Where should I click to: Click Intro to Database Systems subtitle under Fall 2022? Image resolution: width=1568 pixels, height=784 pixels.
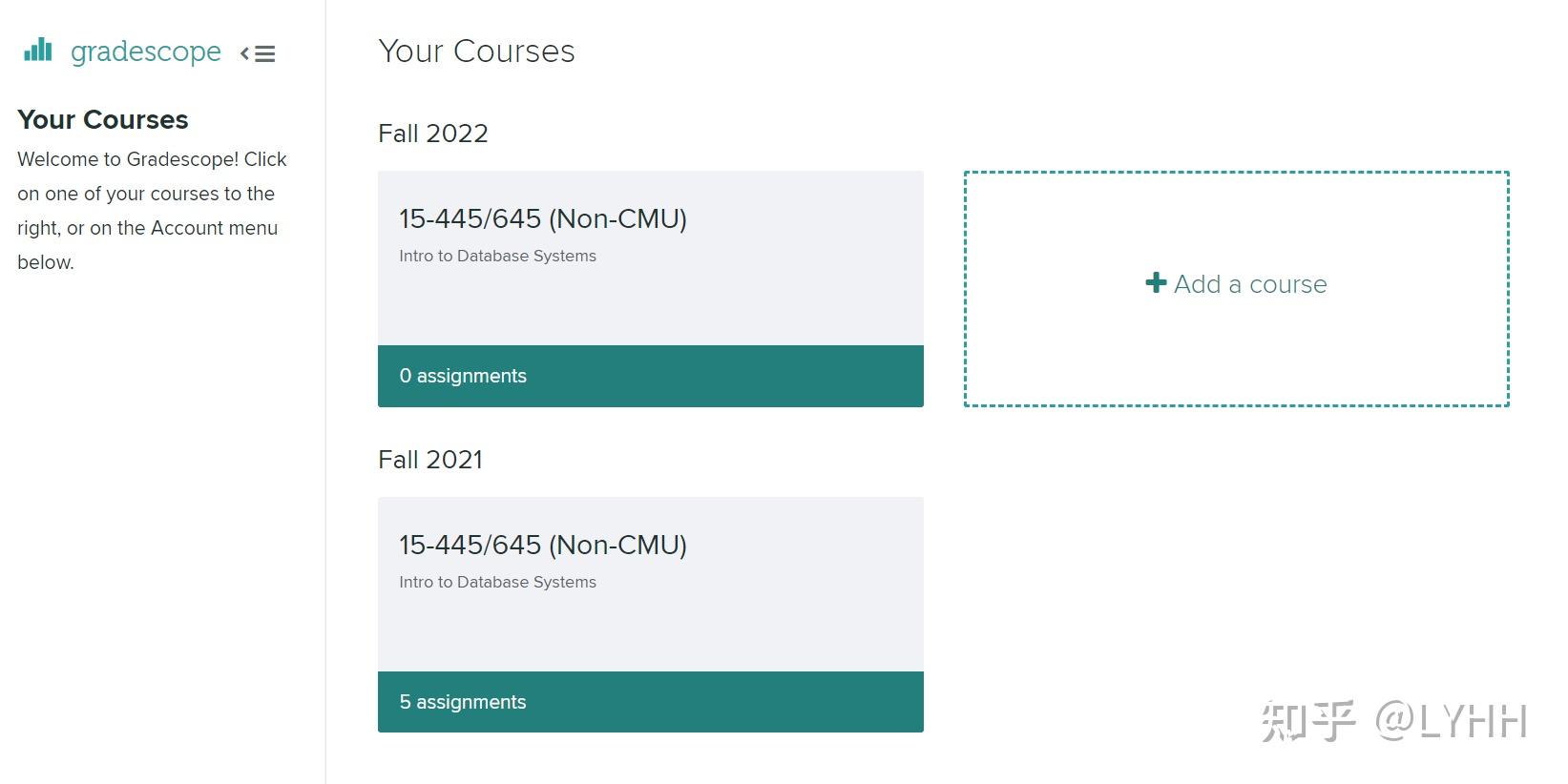pyautogui.click(x=497, y=256)
